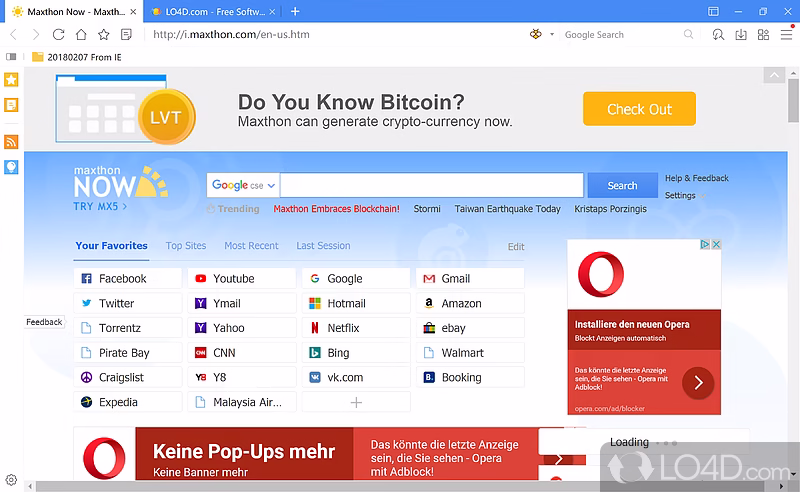
Task: Open the Netflix favorite tile
Action: pyautogui.click(x=356, y=328)
